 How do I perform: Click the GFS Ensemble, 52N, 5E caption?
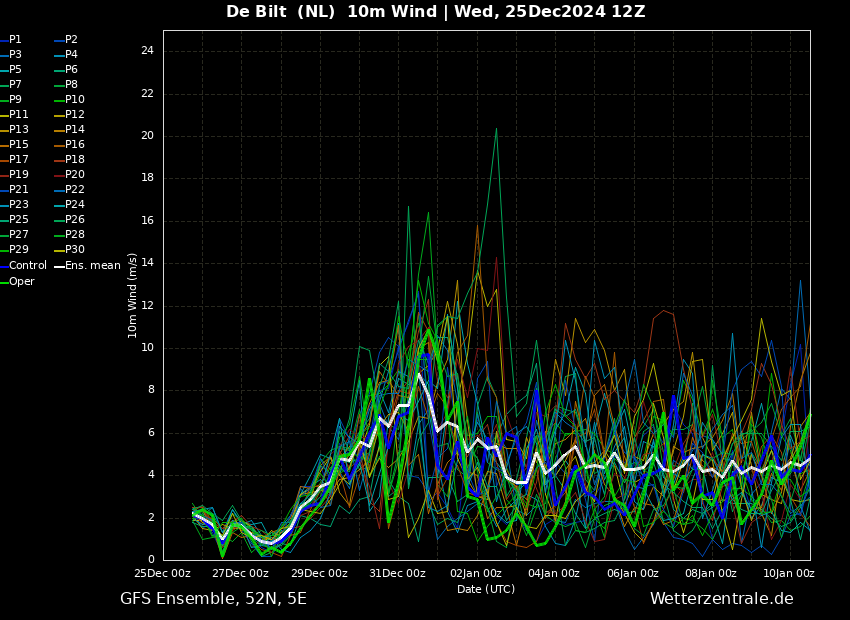click(x=213, y=599)
